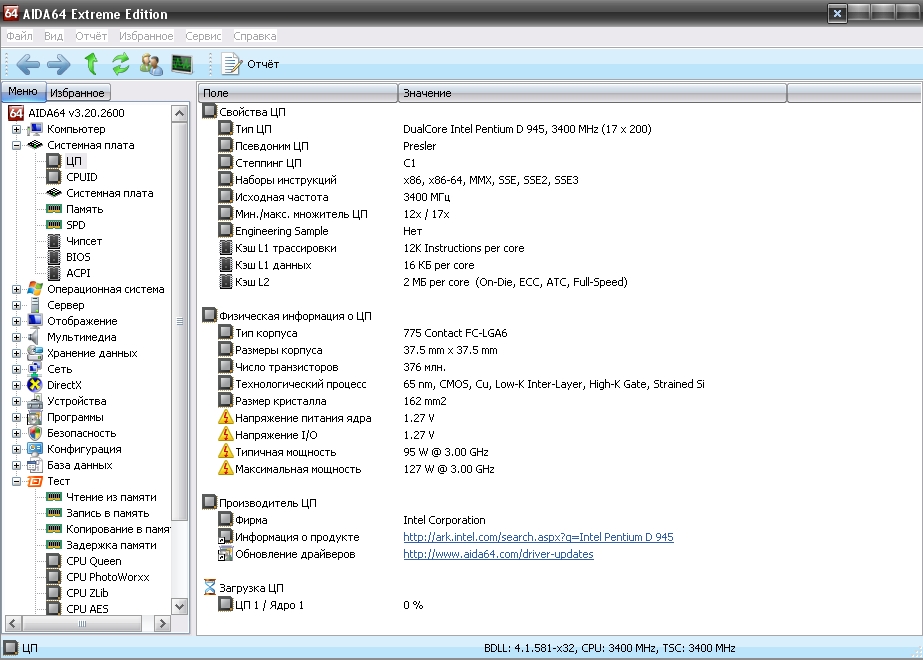Go forward with the blue right arrow
Image resolution: width=923 pixels, height=660 pixels.
pos(58,64)
